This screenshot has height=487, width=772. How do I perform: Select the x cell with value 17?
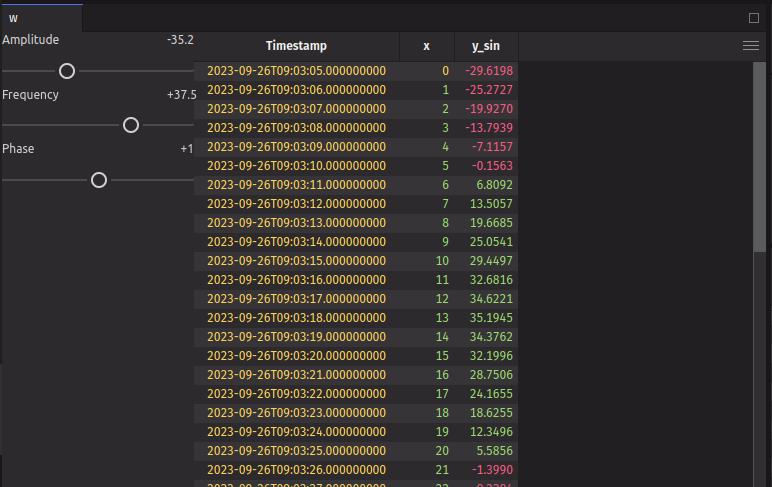coord(442,394)
